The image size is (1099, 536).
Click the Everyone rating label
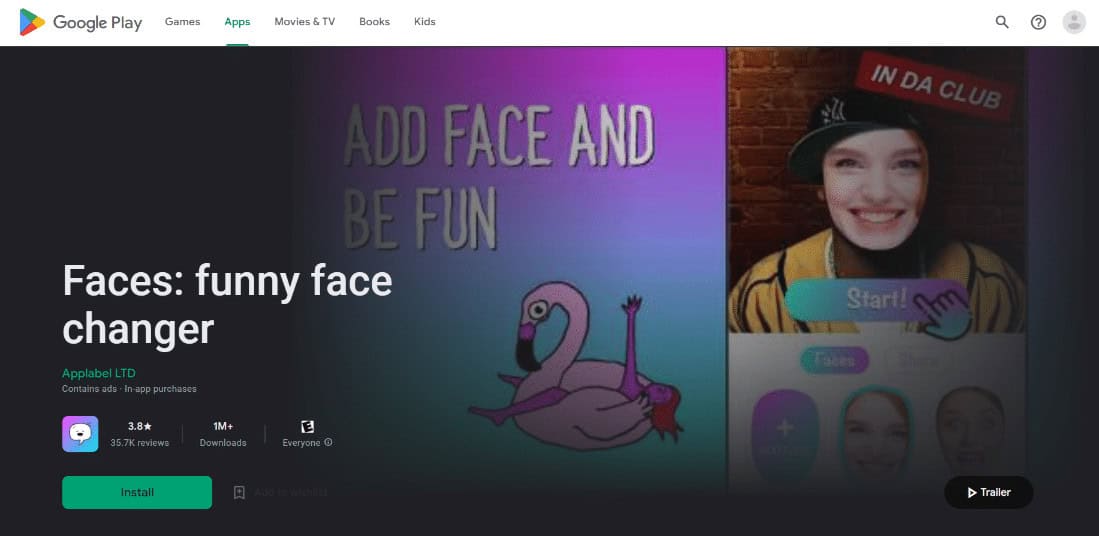[301, 443]
